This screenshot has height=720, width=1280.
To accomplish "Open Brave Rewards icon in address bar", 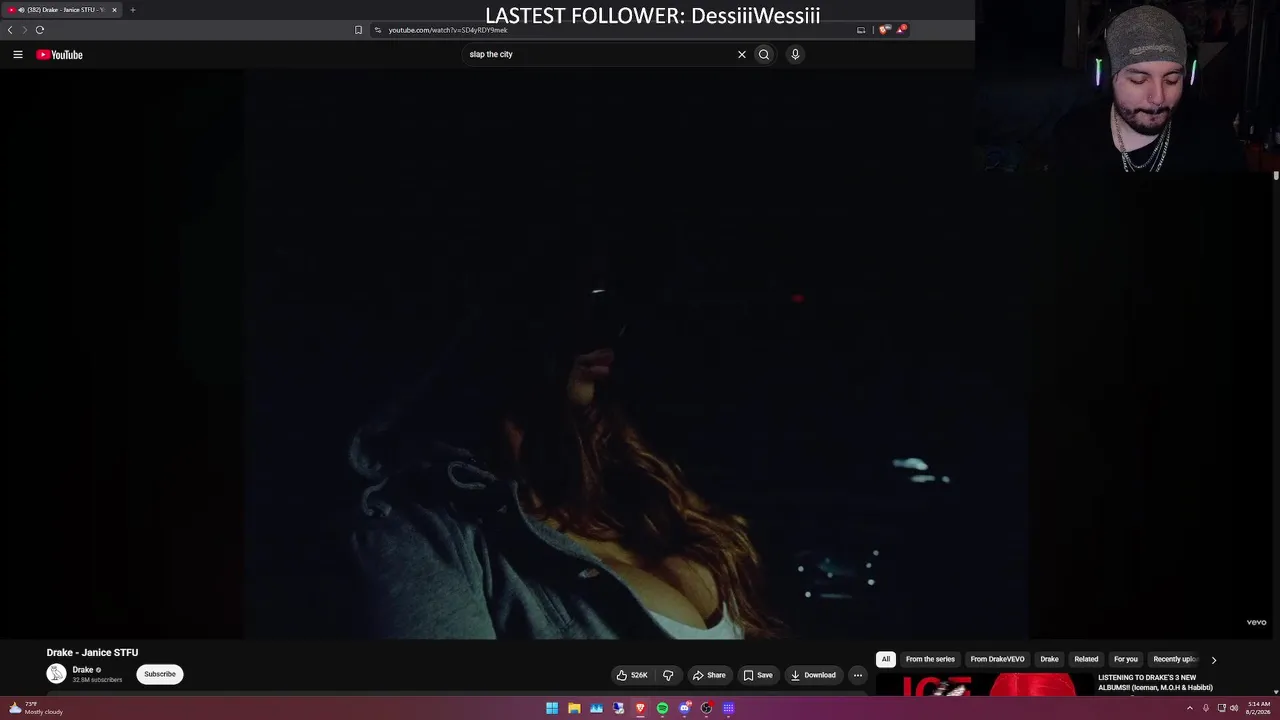I will click(x=901, y=30).
